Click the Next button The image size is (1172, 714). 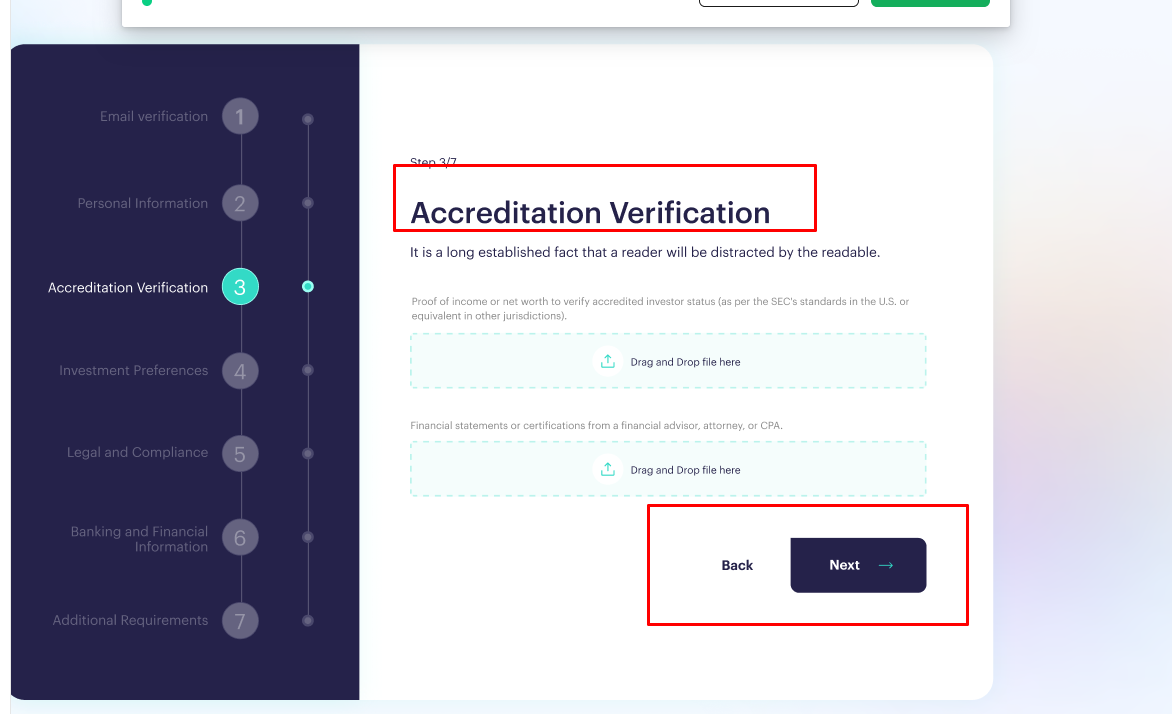point(858,565)
